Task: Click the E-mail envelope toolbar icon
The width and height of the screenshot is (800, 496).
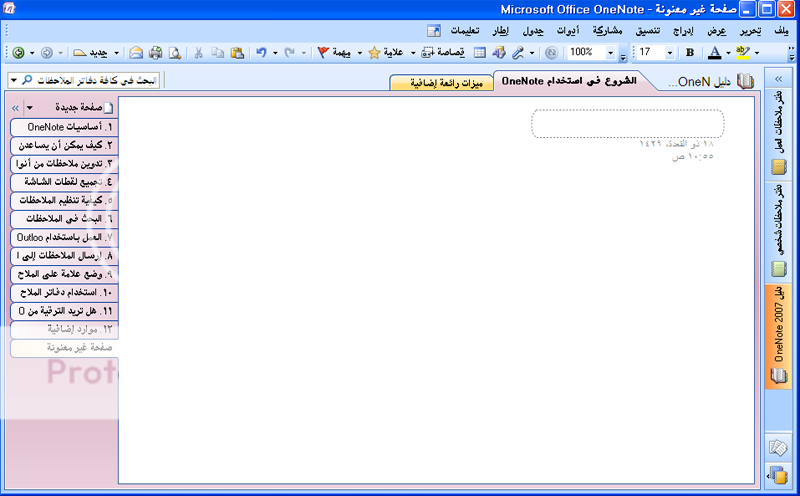Action: click(x=136, y=53)
